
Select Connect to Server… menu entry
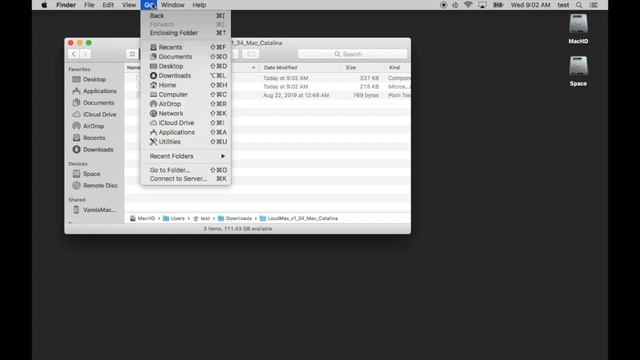point(186,179)
